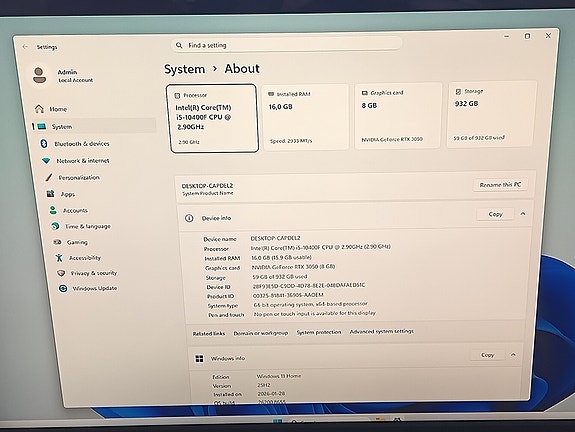575x432 pixels.
Task: Click the System monitor icon
Action: coord(41,127)
